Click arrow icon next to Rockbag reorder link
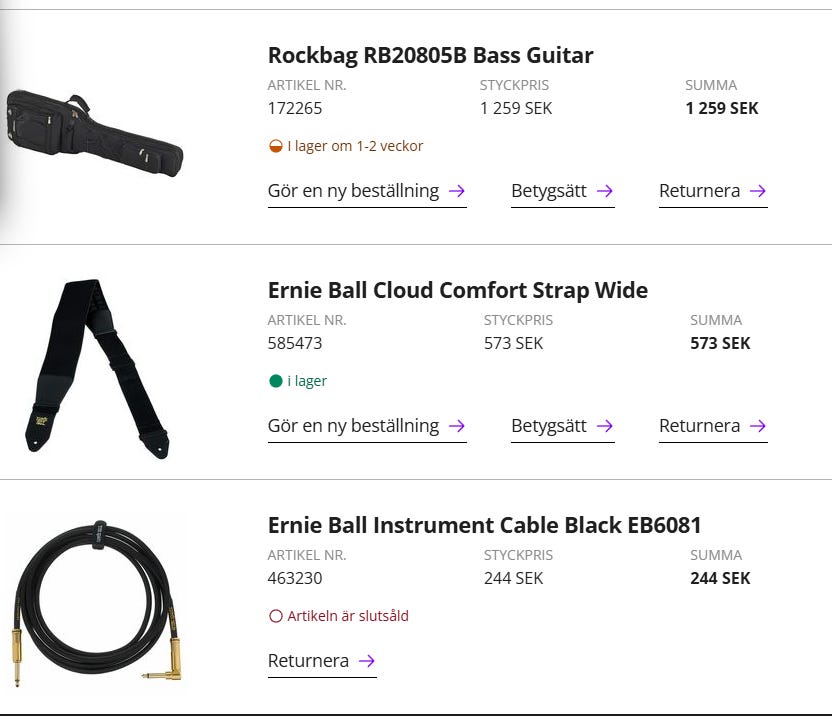This screenshot has height=722, width=832. click(457, 191)
